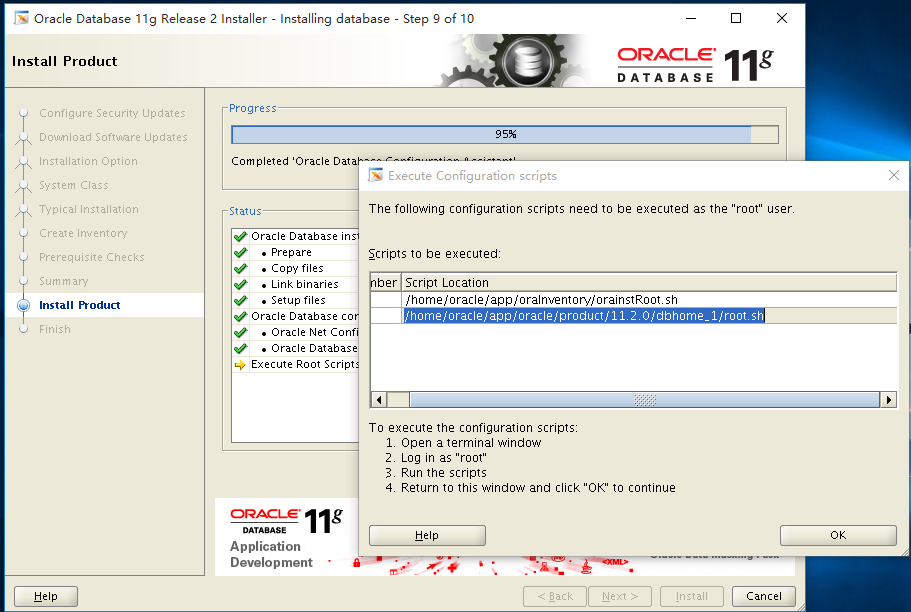Click the Setup files status row
The width and height of the screenshot is (911, 612).
pos(296,300)
